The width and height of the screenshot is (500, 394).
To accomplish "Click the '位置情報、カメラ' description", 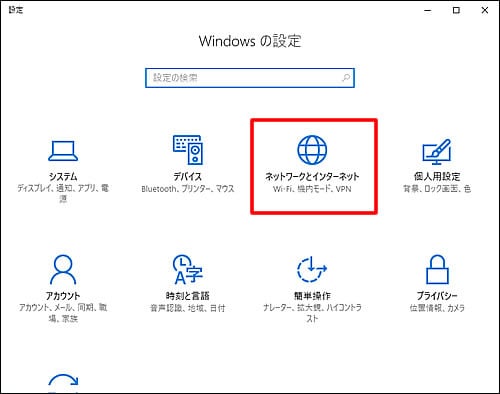I will coord(437,308).
